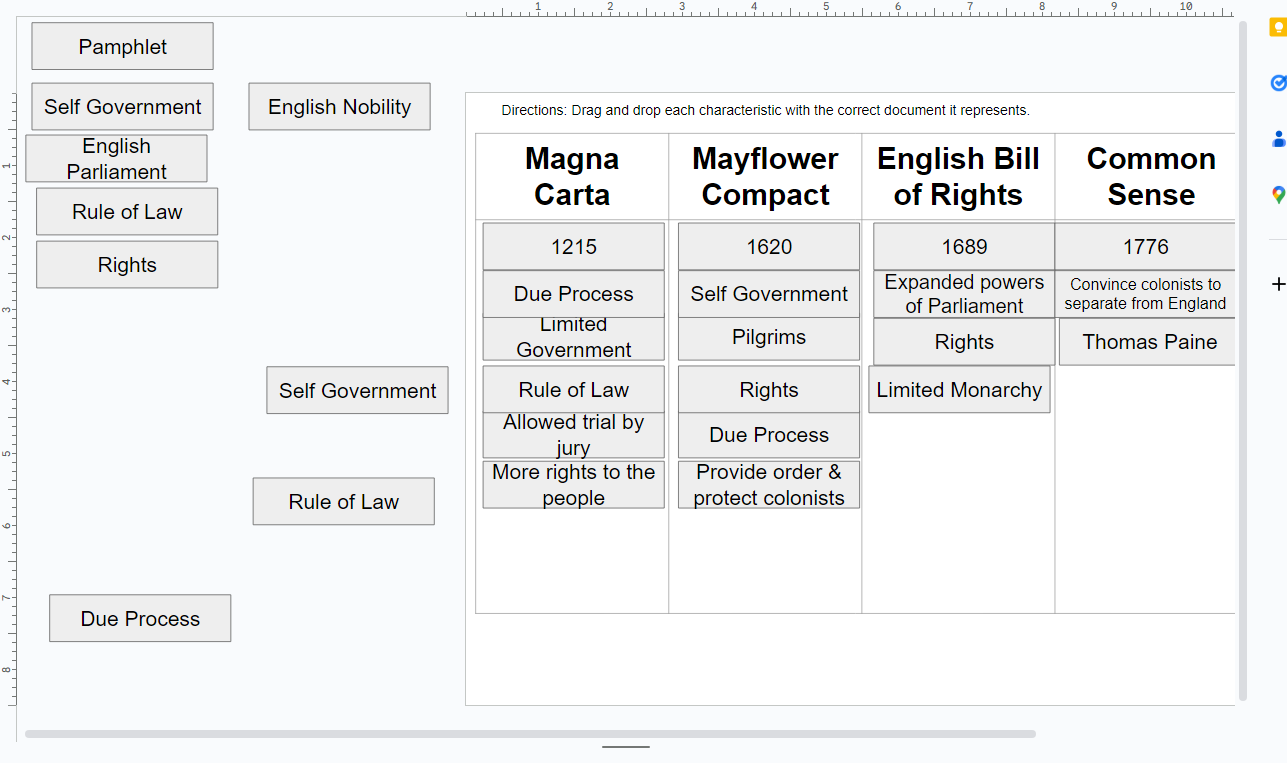Screen dimensions: 1287x763
Task: Click the horizontal scrollbar under the slide
Action: click(x=530, y=734)
